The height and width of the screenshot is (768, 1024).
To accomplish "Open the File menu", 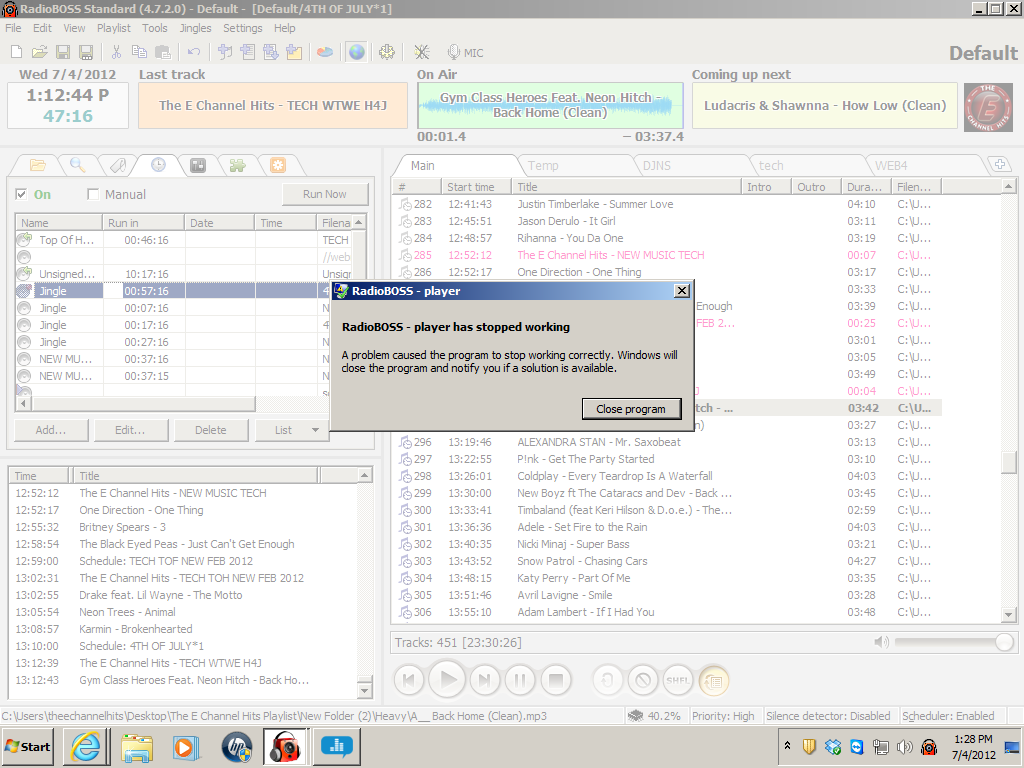I will pyautogui.click(x=13, y=28).
